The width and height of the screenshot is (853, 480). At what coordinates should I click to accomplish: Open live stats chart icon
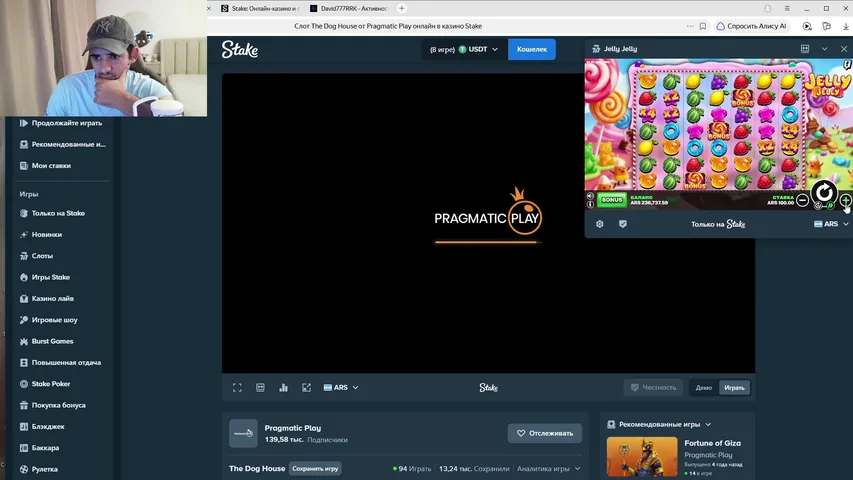[x=283, y=387]
